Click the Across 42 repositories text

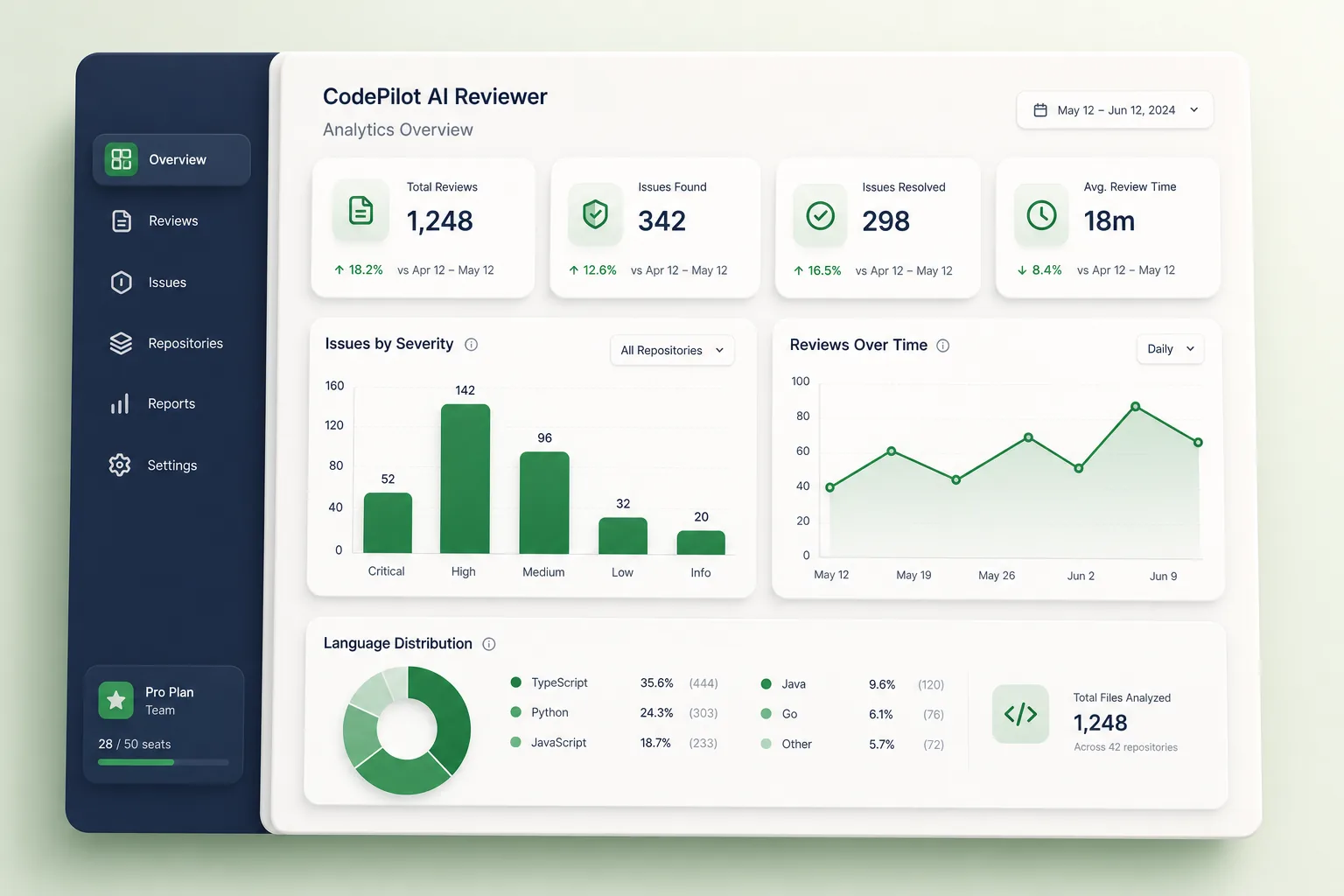point(1125,747)
